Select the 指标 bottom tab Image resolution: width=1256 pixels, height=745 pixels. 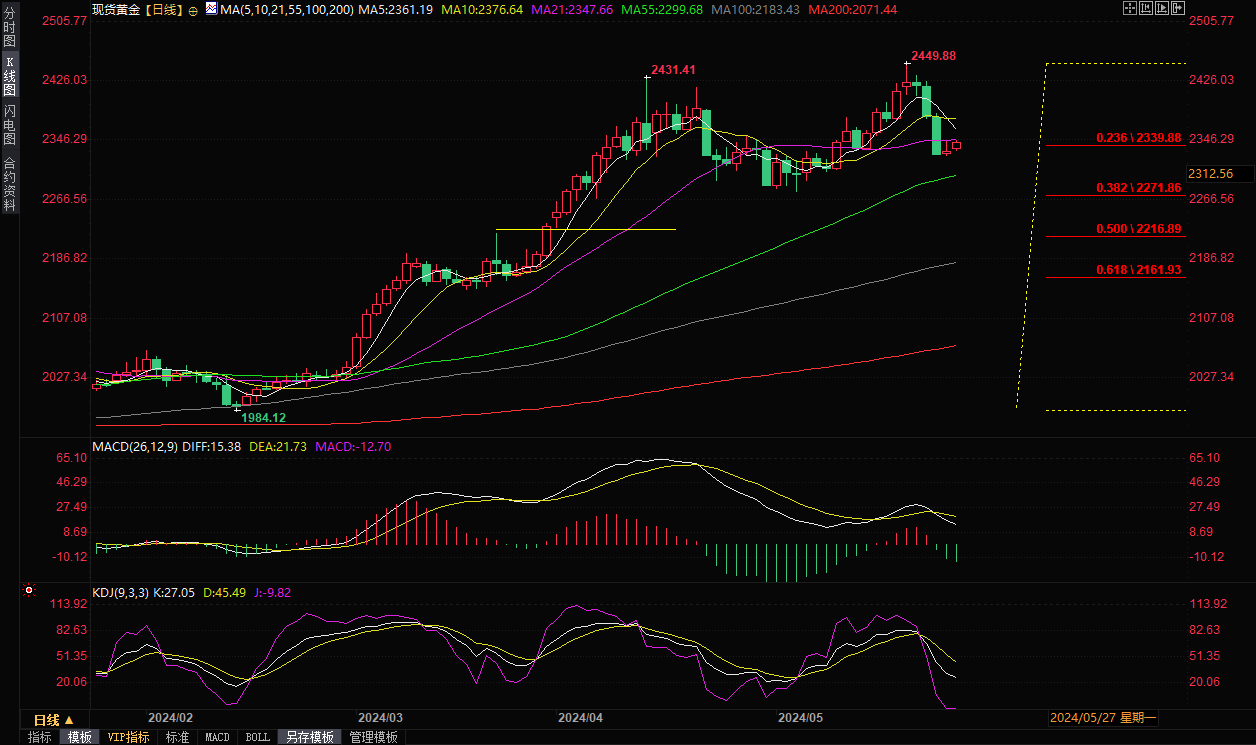click(40, 737)
